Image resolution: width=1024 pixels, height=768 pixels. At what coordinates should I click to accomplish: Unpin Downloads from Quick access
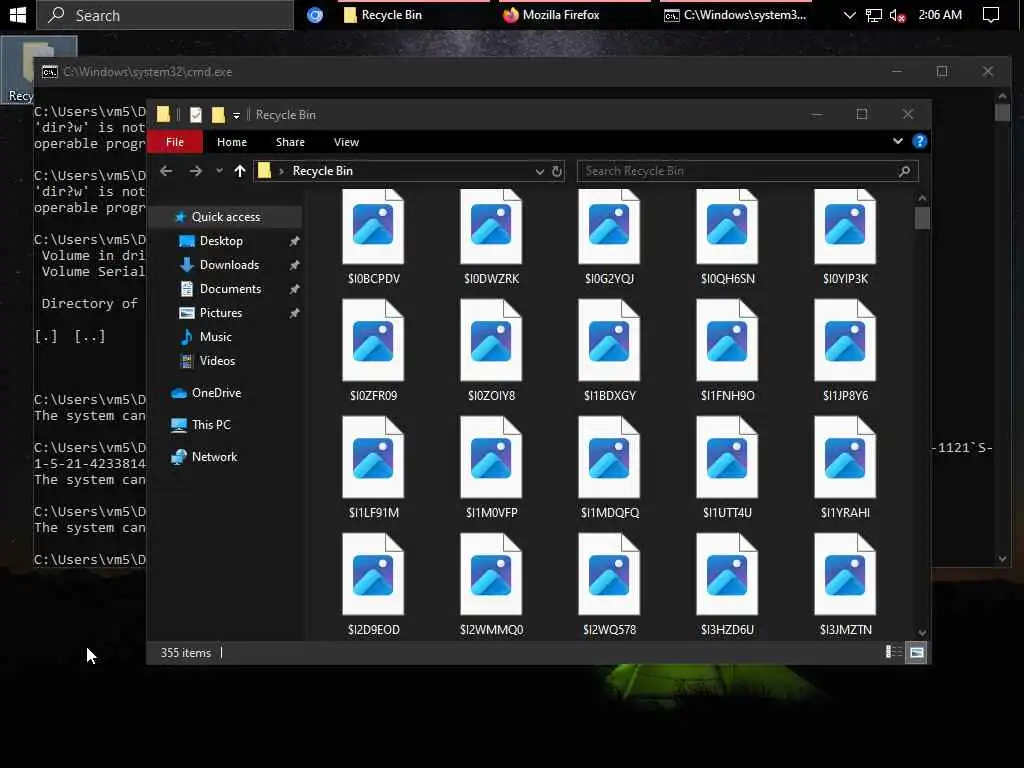pyautogui.click(x=295, y=265)
